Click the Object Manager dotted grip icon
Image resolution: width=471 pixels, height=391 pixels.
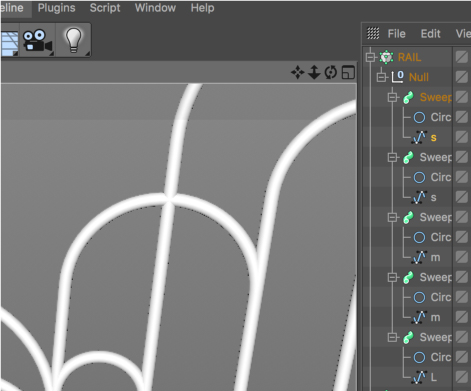(x=373, y=33)
